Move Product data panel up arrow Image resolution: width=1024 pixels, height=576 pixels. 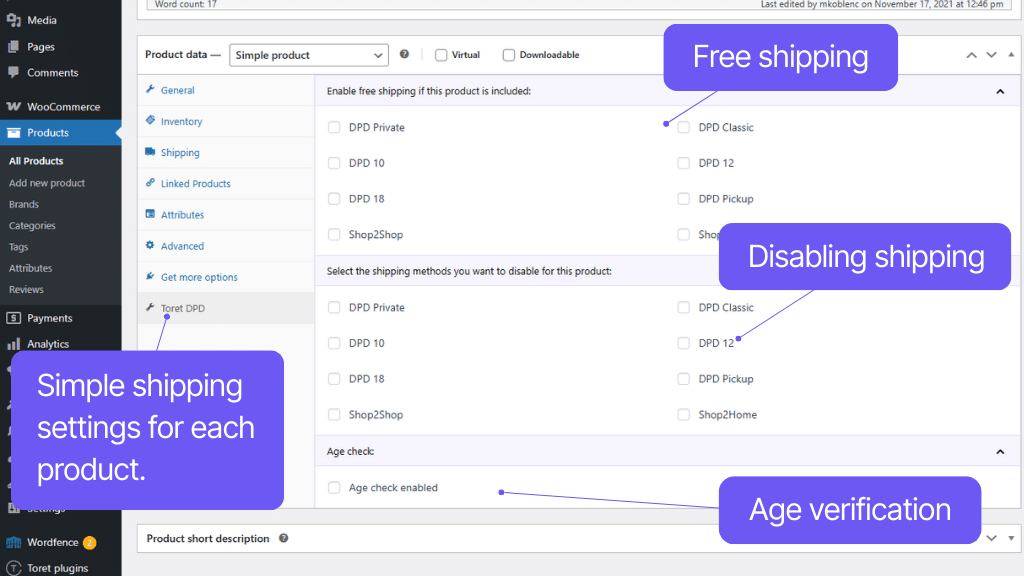point(972,55)
